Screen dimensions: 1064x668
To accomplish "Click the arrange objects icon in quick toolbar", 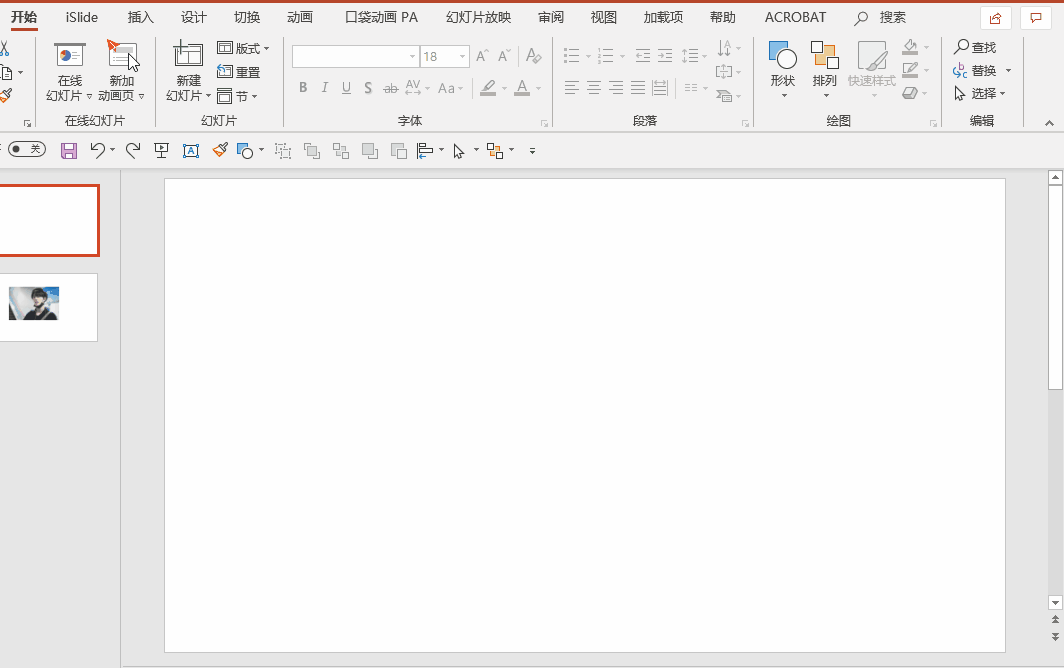I will tap(495, 151).
